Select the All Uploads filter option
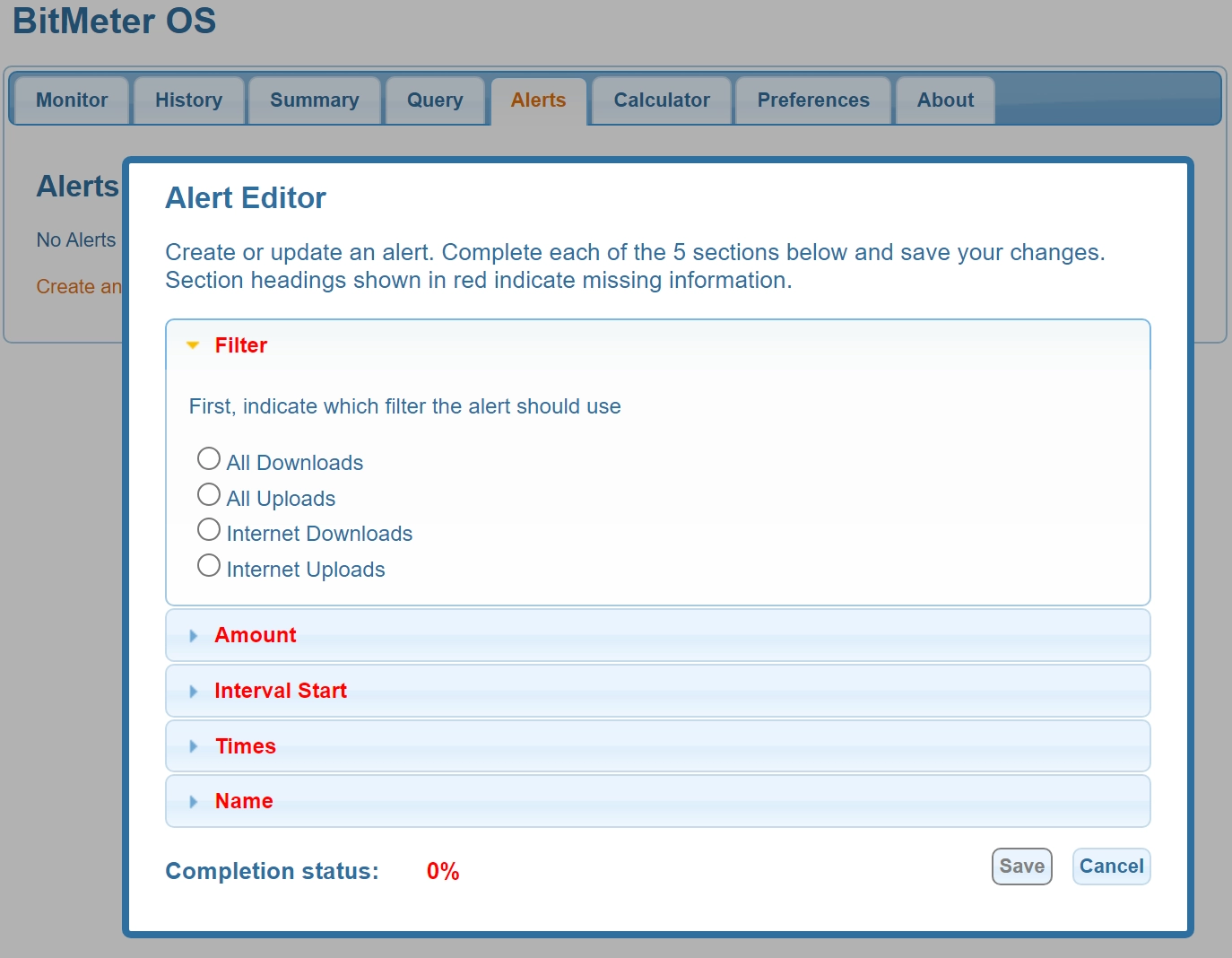Screen dimensions: 1232x958 (209, 495)
